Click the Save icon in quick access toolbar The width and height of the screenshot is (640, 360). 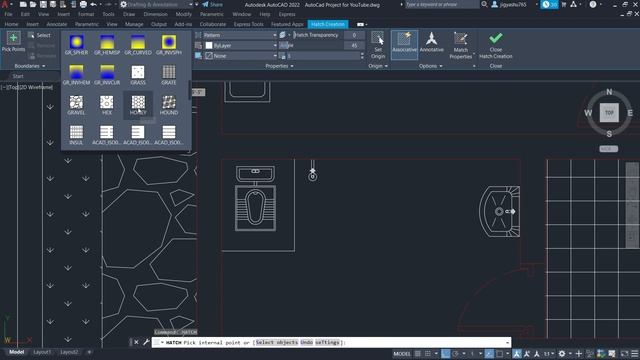[x=43, y=5]
